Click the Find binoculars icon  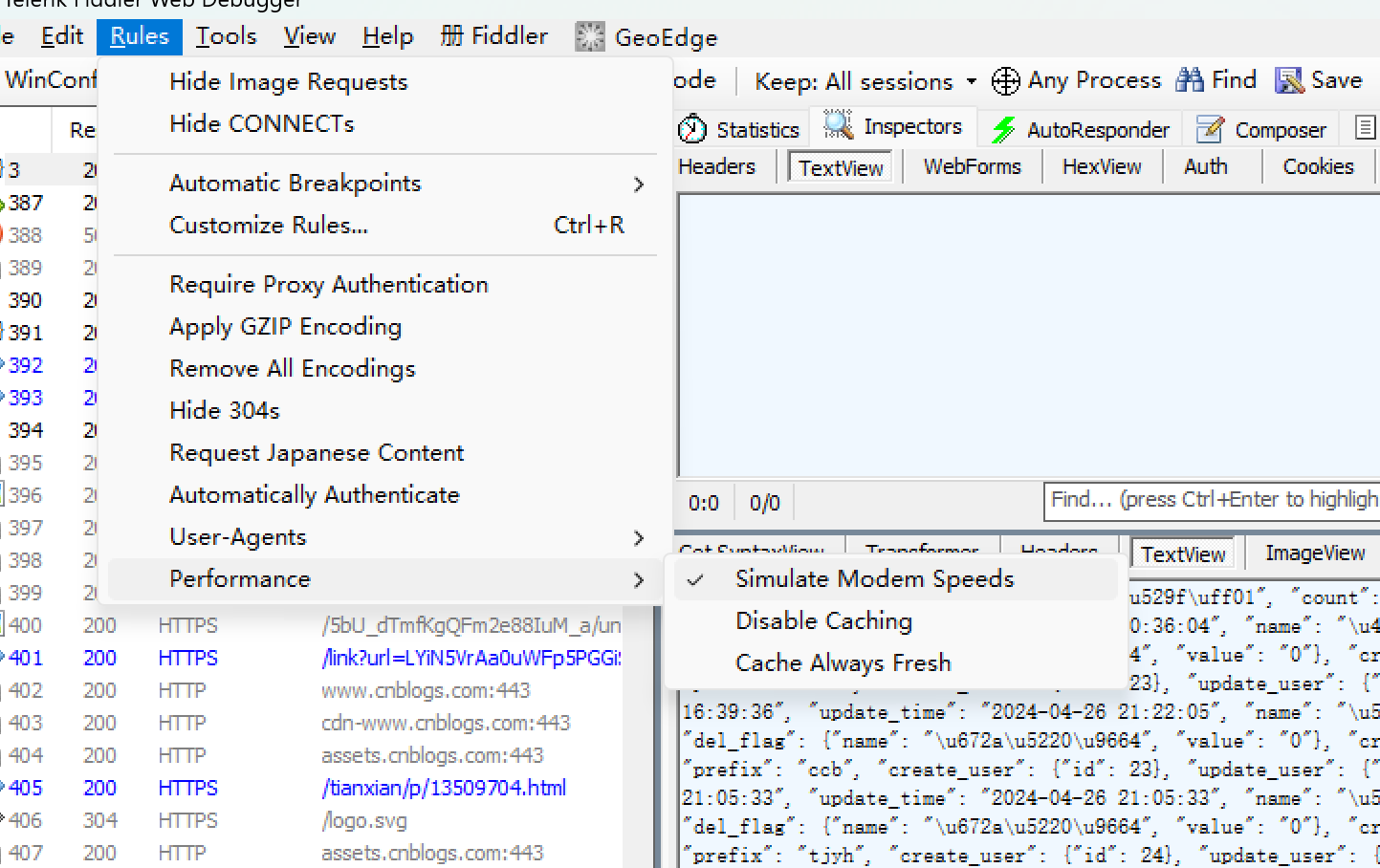(1190, 80)
